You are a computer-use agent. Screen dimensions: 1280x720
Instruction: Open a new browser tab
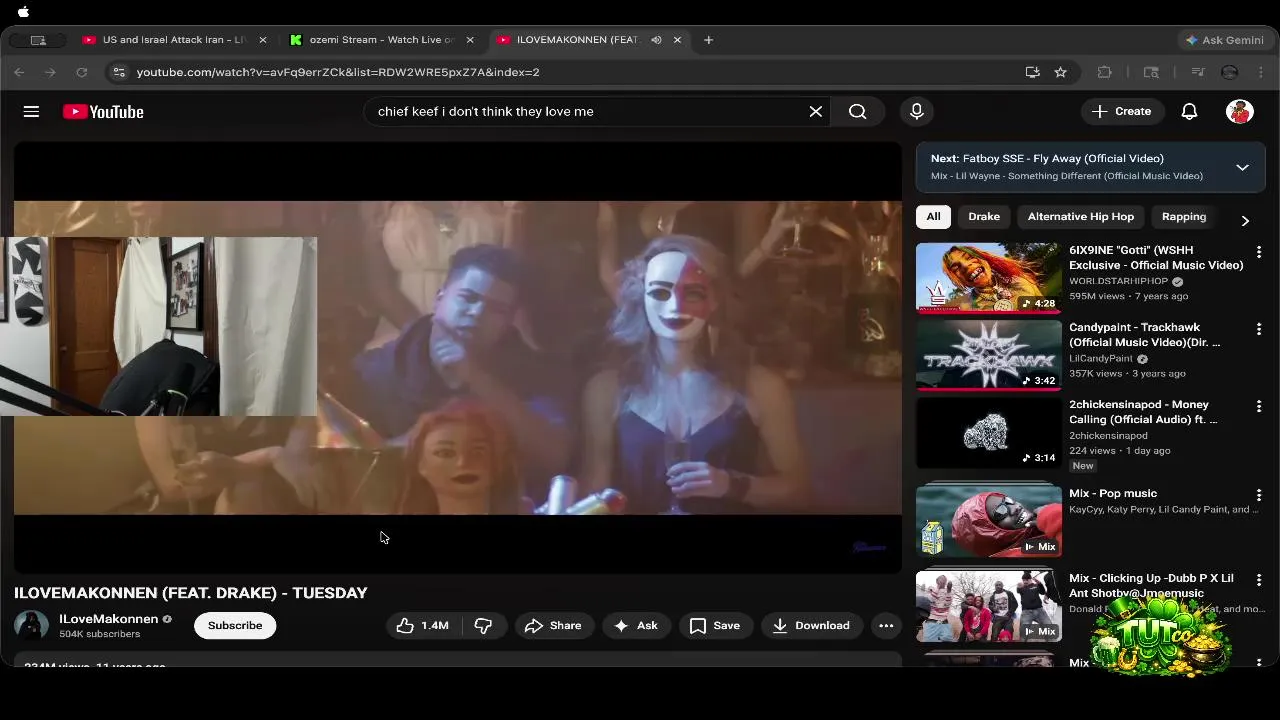point(708,40)
